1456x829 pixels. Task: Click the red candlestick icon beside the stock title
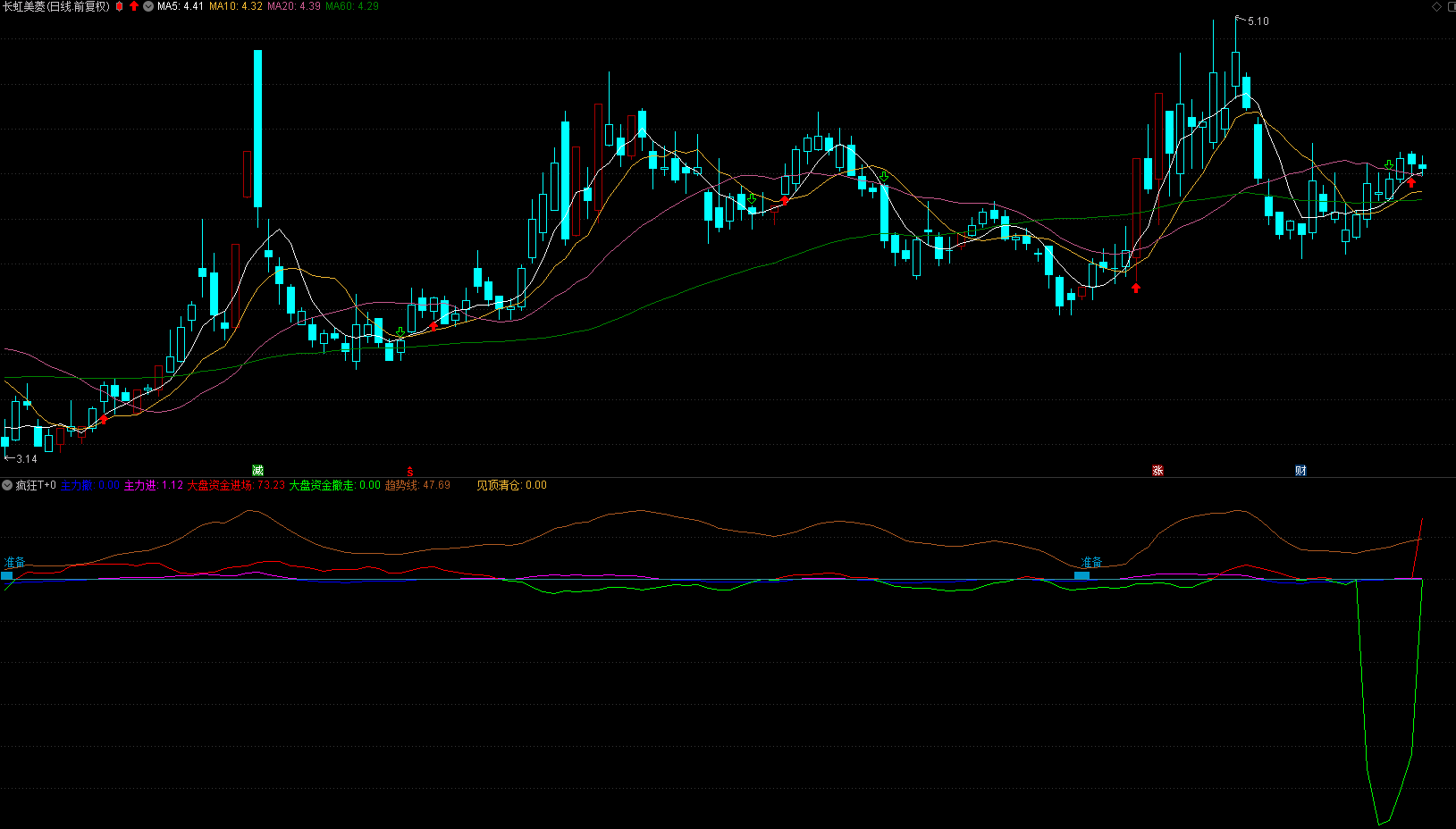tap(120, 6)
